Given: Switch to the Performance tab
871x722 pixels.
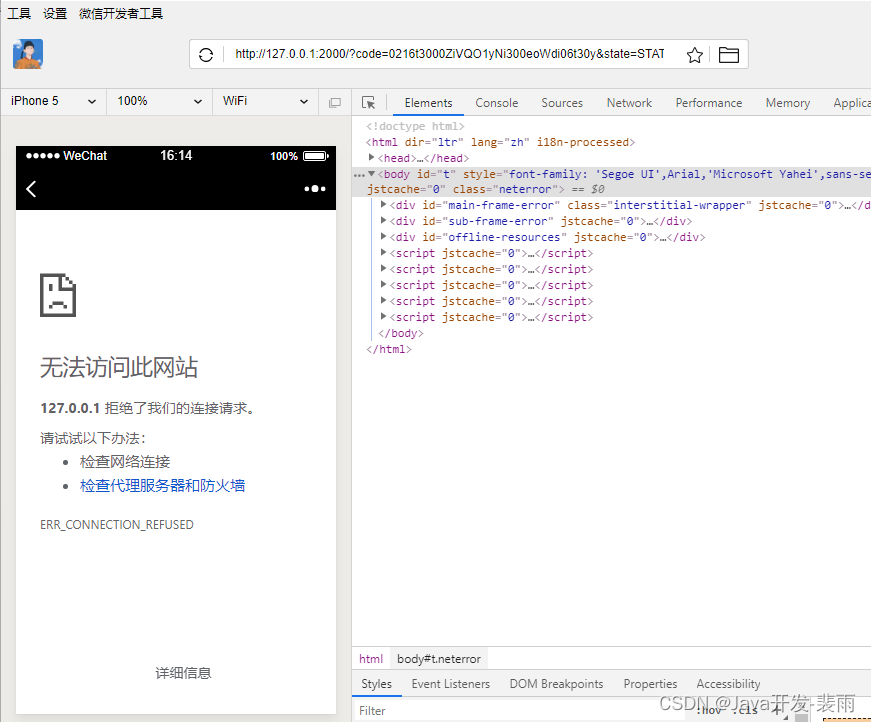Looking at the screenshot, I should [708, 103].
